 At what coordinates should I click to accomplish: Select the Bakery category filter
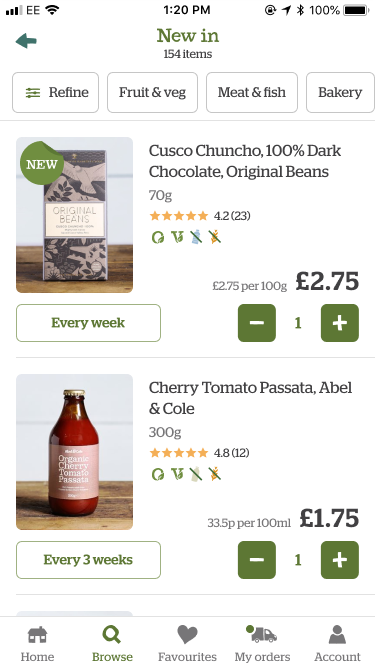coord(340,92)
